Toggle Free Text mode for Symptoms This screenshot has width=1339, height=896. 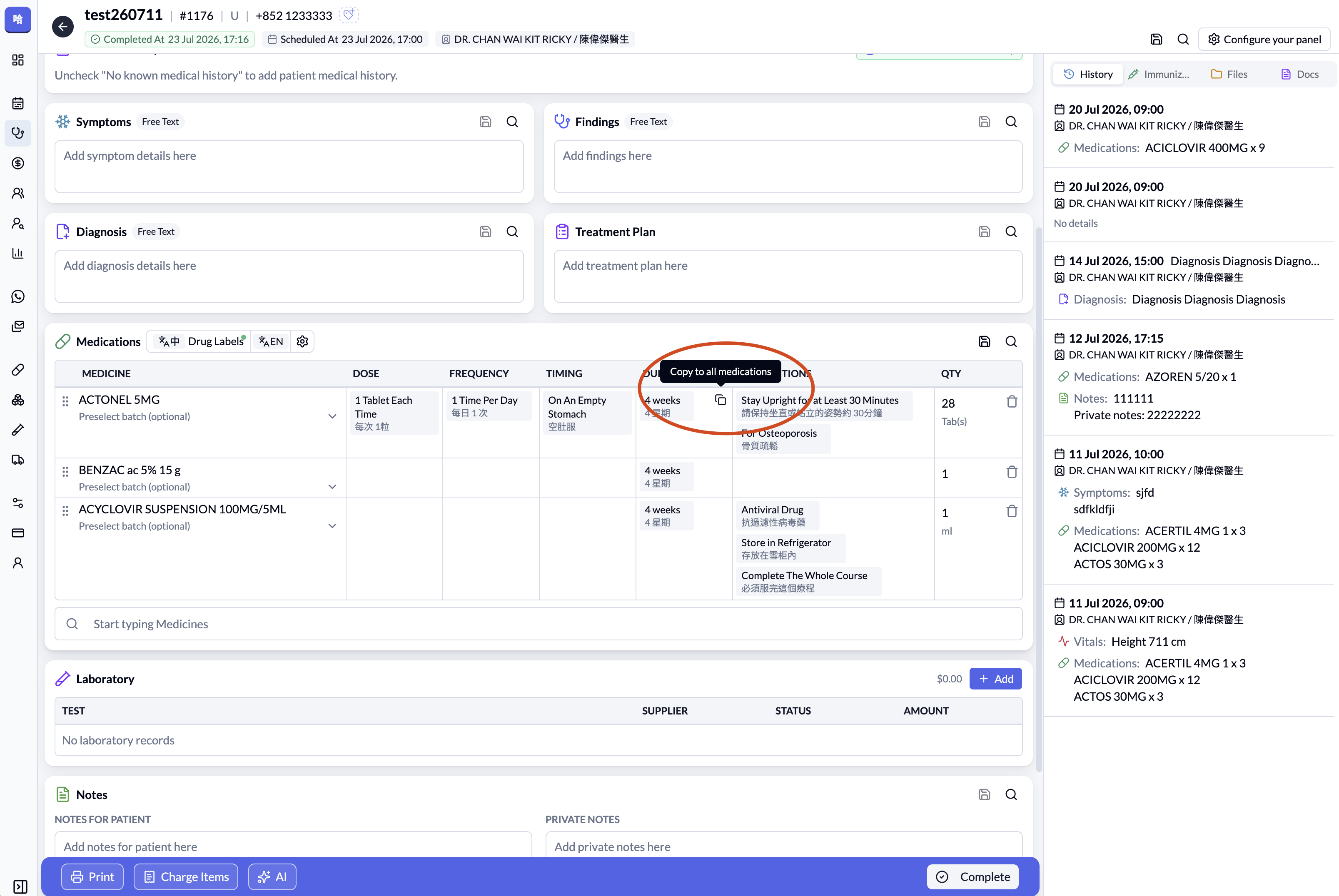click(x=160, y=122)
